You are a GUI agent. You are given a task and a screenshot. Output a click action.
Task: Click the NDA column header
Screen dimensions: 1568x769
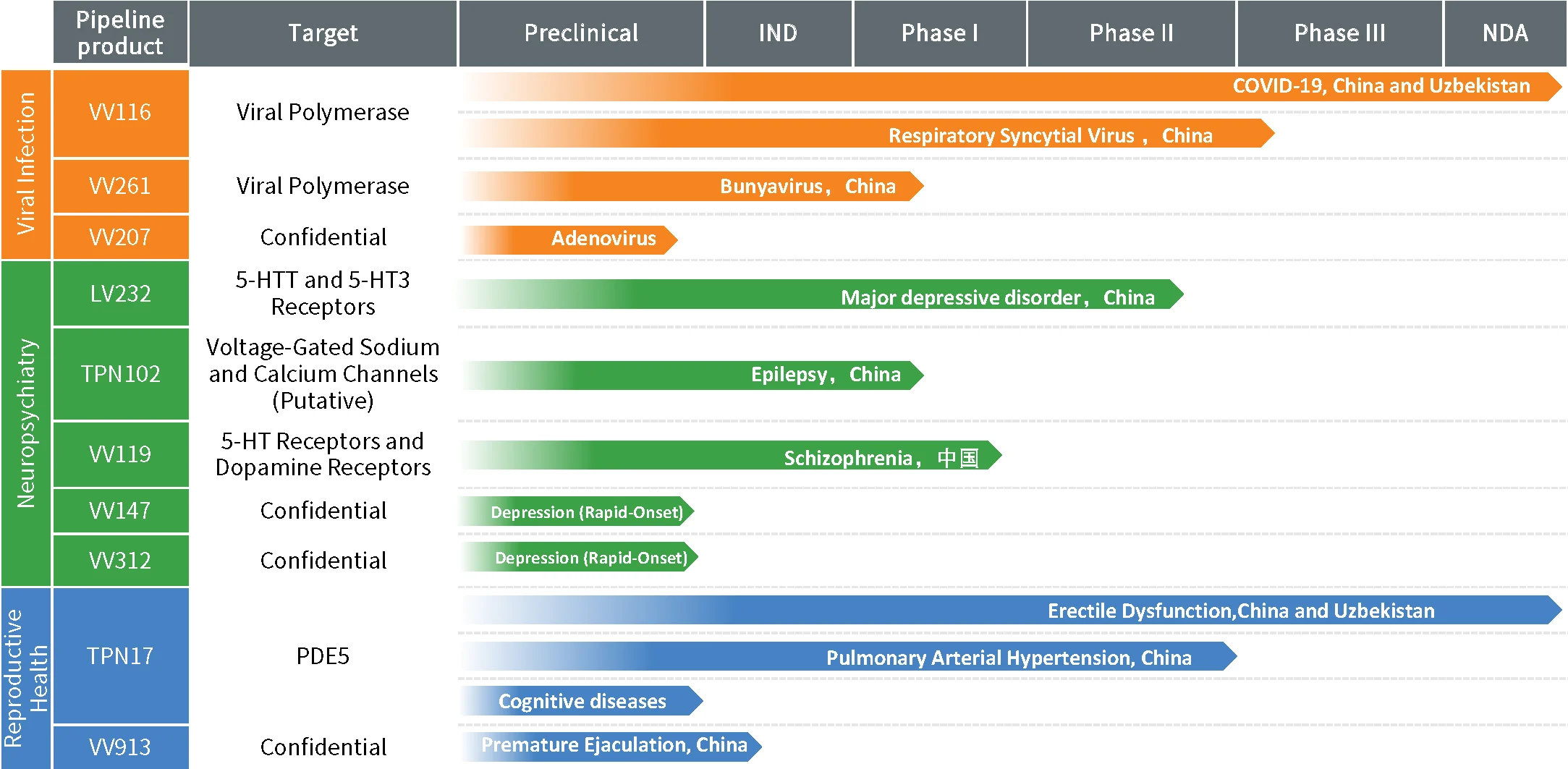[1505, 33]
